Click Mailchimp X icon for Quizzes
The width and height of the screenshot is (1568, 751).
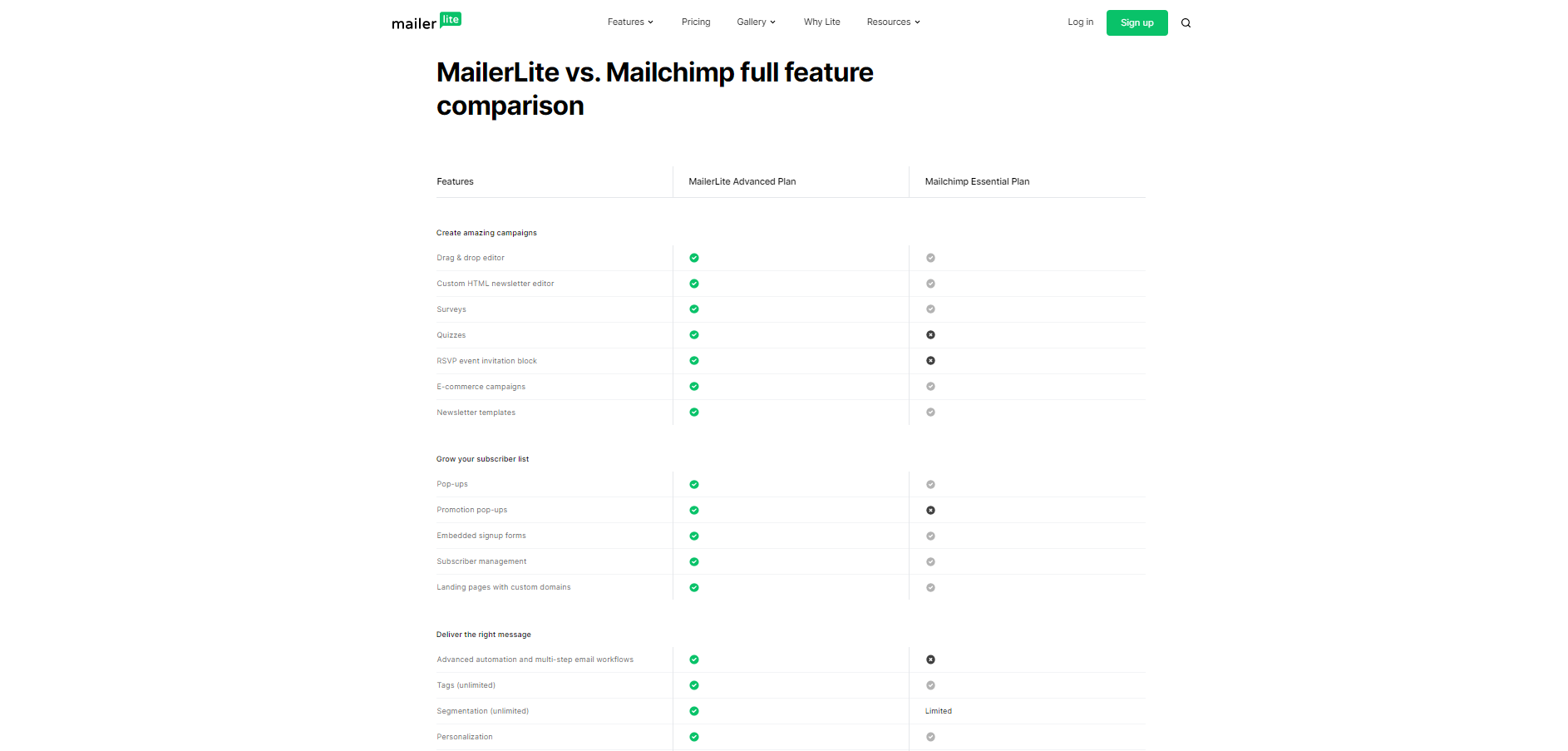click(930, 335)
